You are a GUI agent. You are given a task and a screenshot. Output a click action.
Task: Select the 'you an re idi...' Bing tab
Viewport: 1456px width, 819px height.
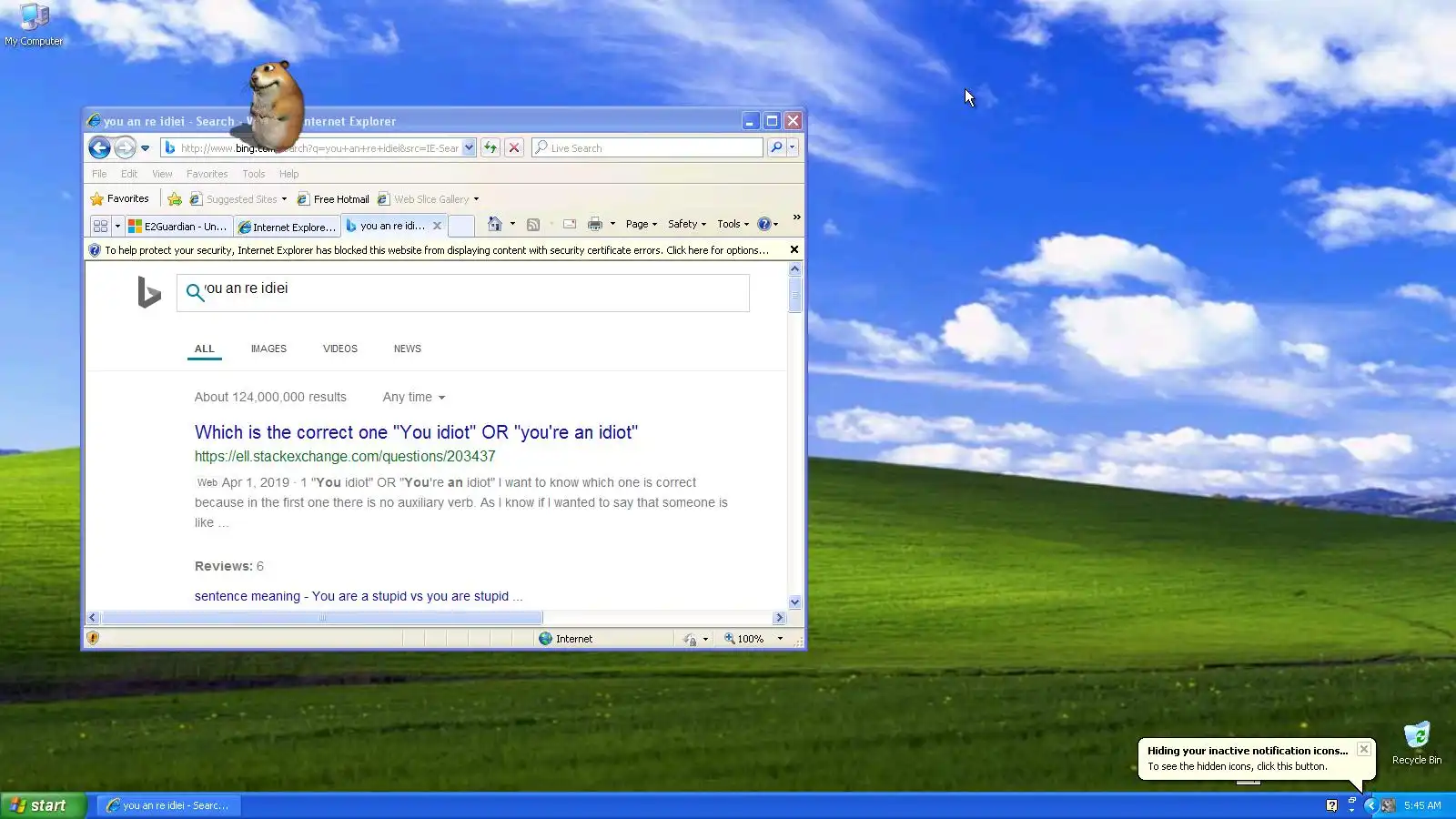point(386,226)
